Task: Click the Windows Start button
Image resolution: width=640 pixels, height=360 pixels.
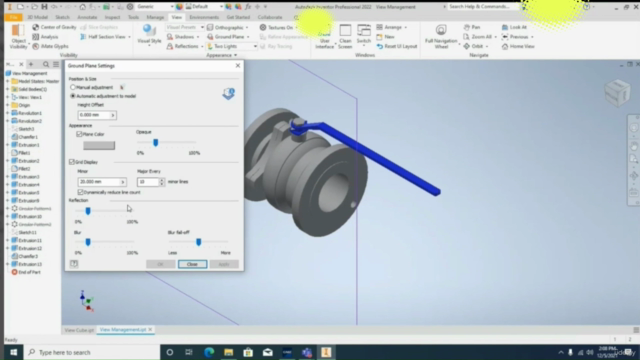Action: pyautogui.click(x=13, y=352)
